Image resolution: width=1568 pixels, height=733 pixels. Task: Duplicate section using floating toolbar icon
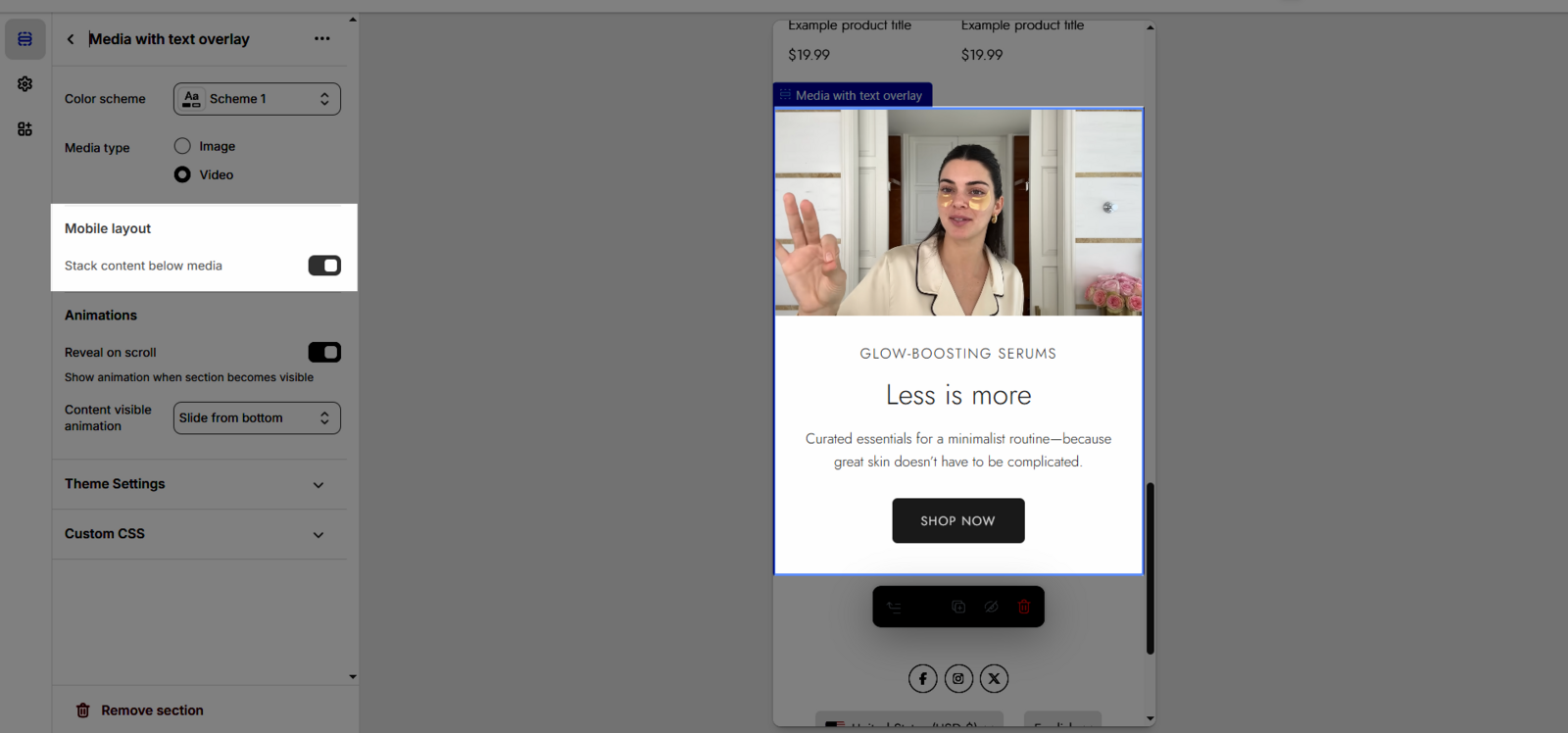pos(958,607)
